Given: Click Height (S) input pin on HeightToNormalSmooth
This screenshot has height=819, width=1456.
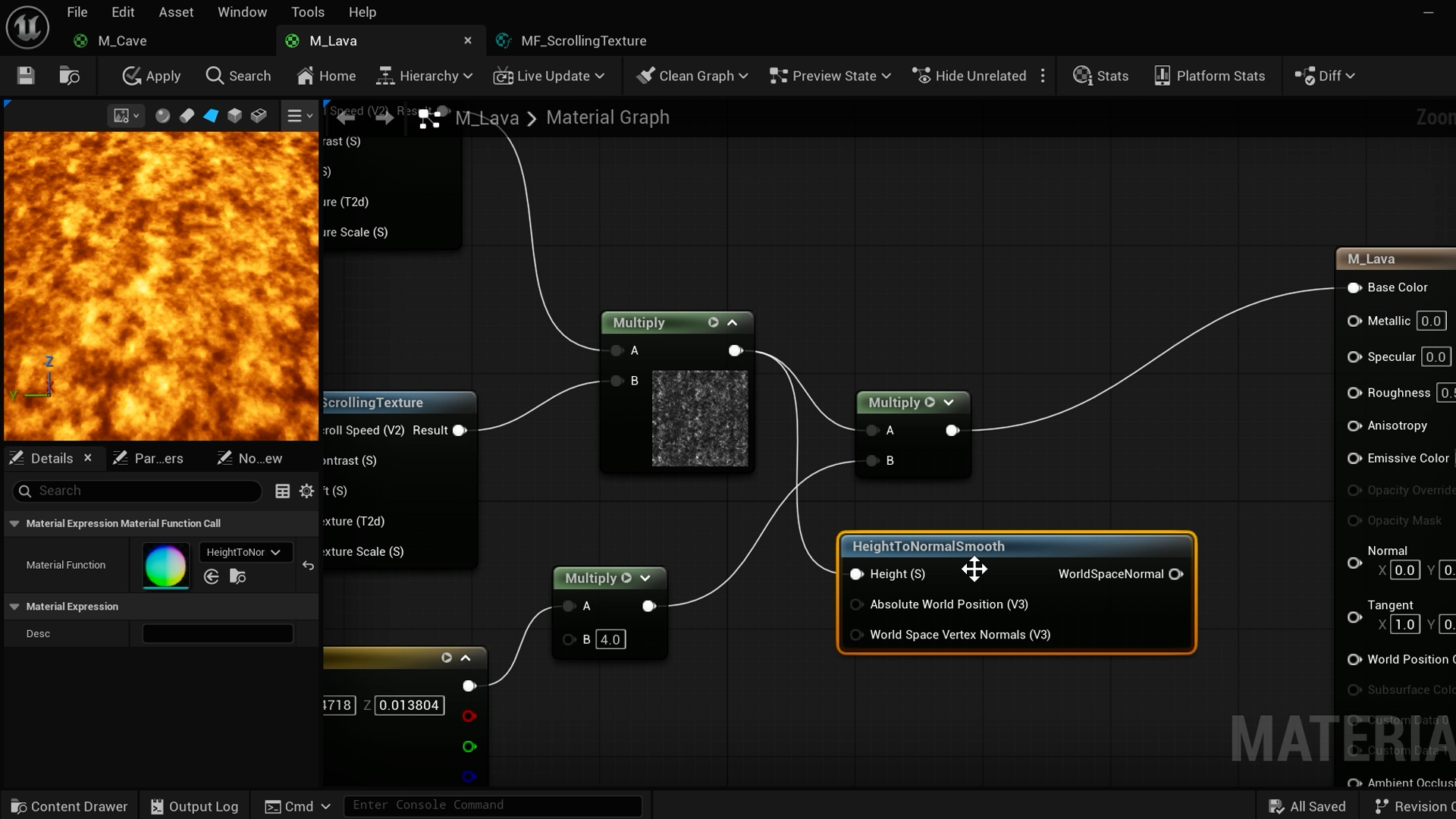Looking at the screenshot, I should click(856, 574).
